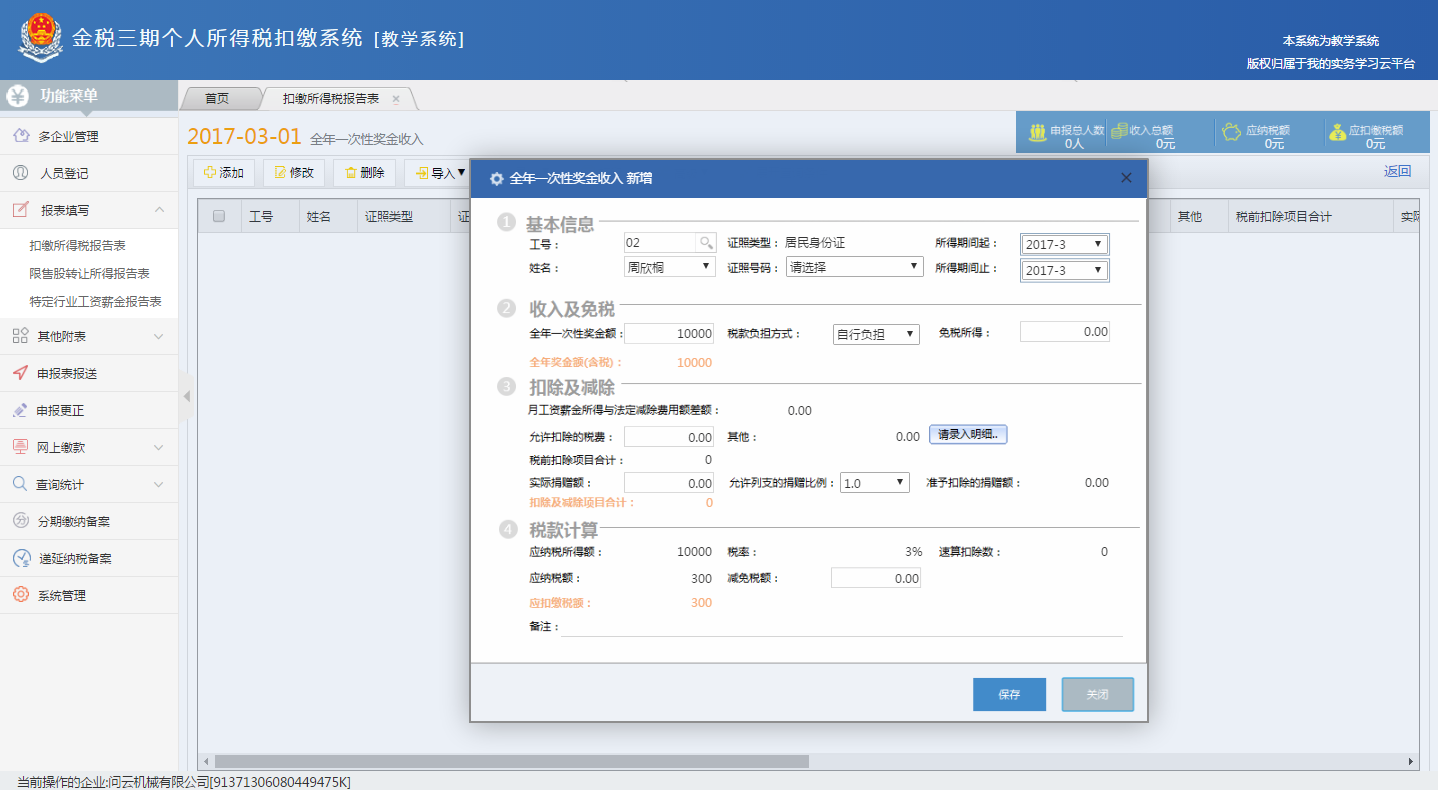The height and width of the screenshot is (790, 1438).
Task: Click the 查询统计 magnifier icon
Action: click(20, 484)
